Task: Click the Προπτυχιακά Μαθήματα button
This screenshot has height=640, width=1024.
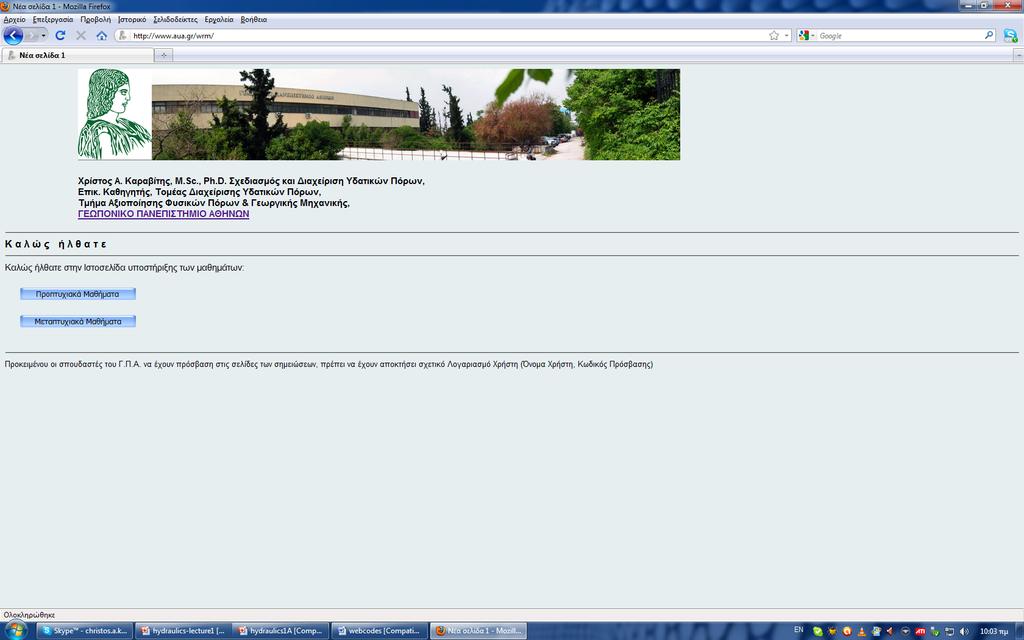Action: (78, 294)
